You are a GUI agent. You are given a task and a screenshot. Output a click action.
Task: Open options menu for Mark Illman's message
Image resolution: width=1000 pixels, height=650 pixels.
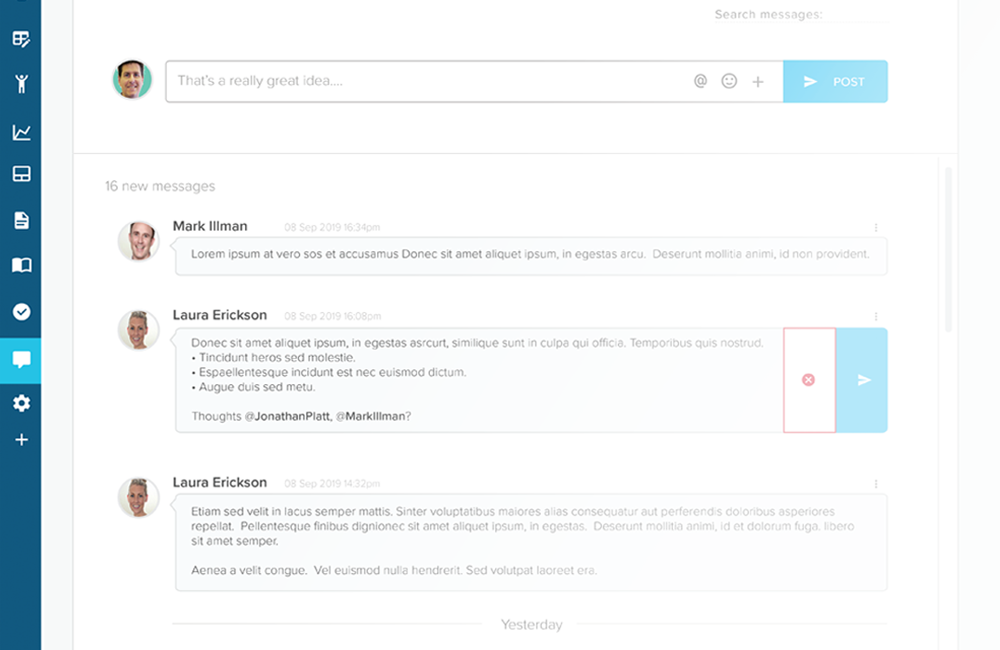pos(876,228)
